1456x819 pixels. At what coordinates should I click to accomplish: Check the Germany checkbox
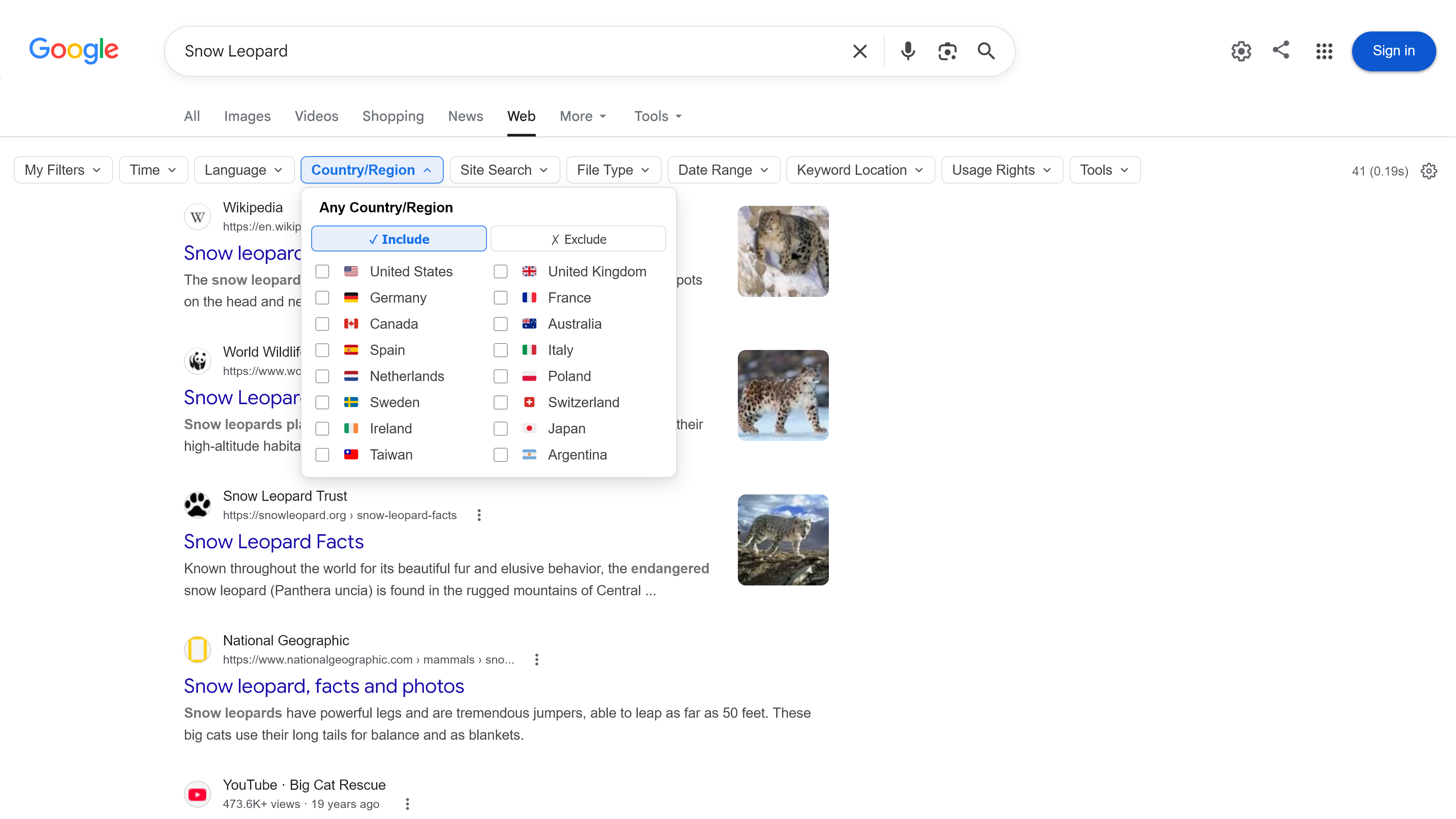322,297
